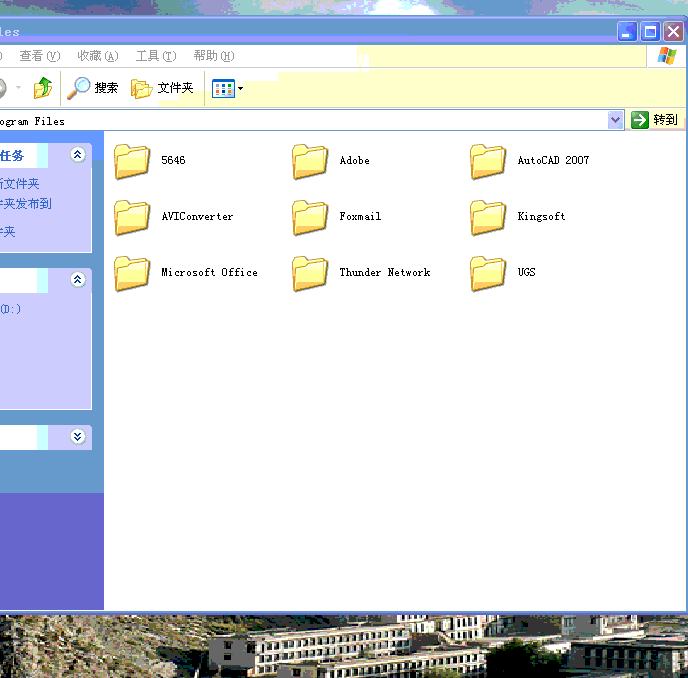Maximize the Program Files window
Image resolution: width=688 pixels, height=678 pixels.
[x=650, y=32]
